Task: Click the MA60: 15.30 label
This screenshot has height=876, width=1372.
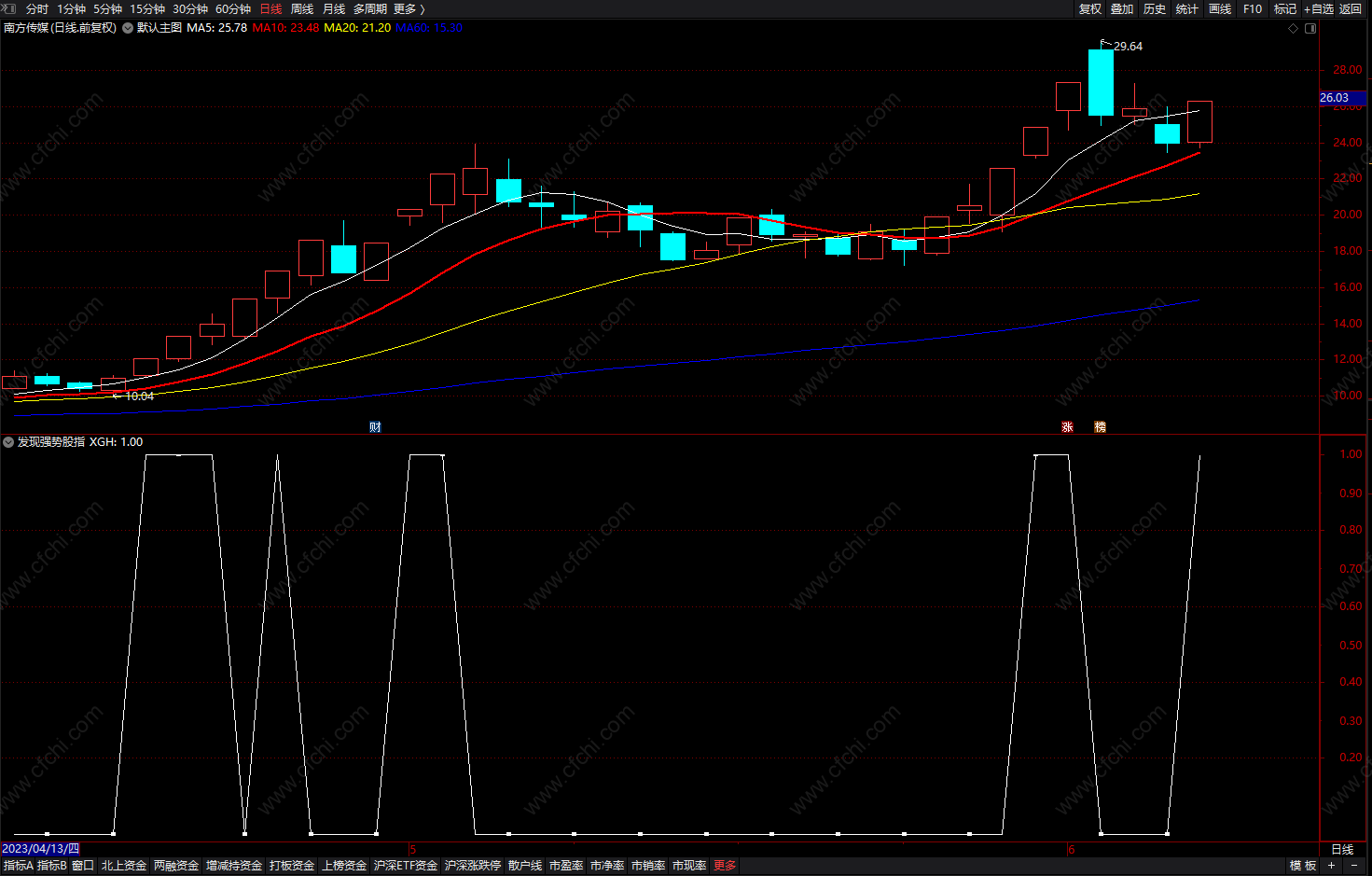Action: 429,28
